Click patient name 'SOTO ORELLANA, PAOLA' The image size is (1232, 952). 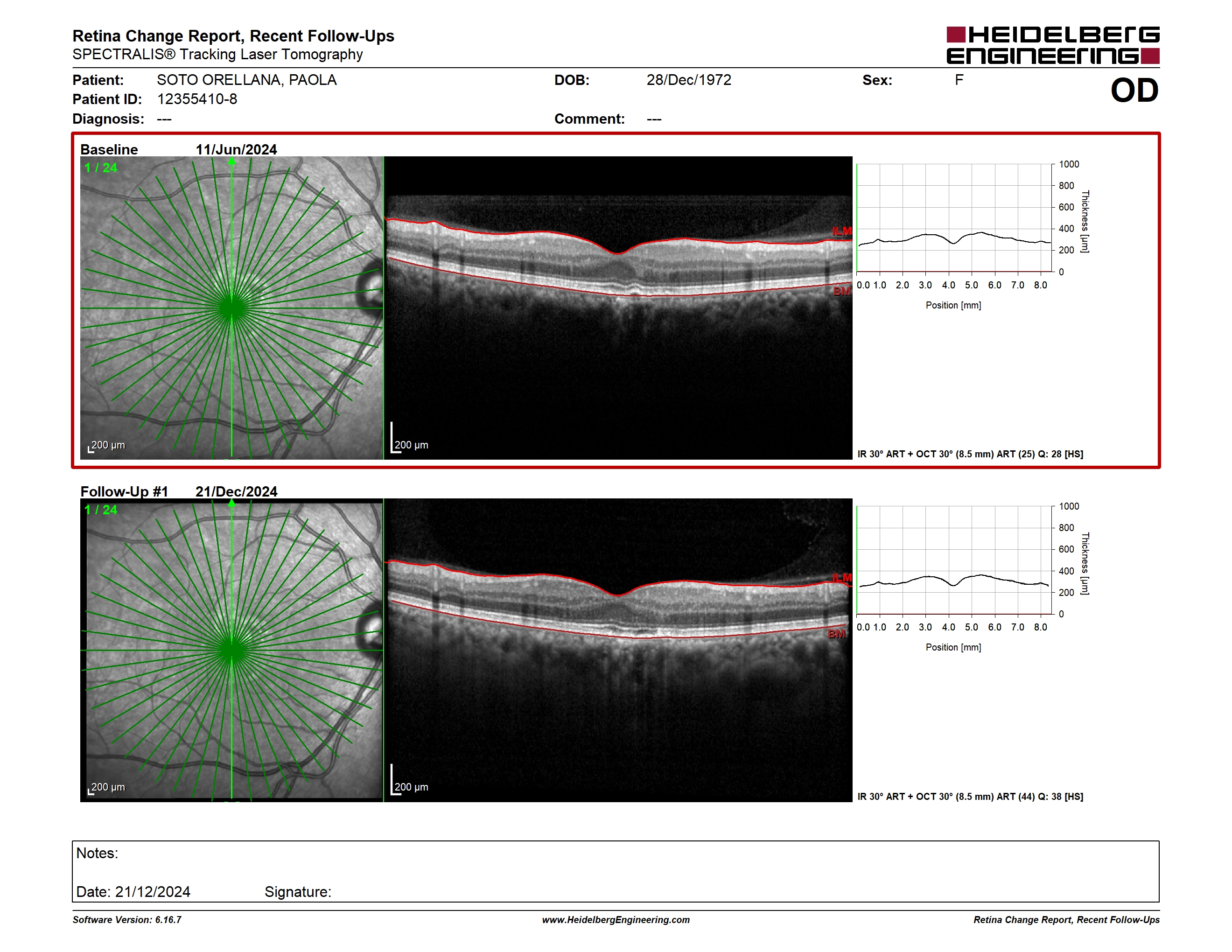click(x=246, y=80)
